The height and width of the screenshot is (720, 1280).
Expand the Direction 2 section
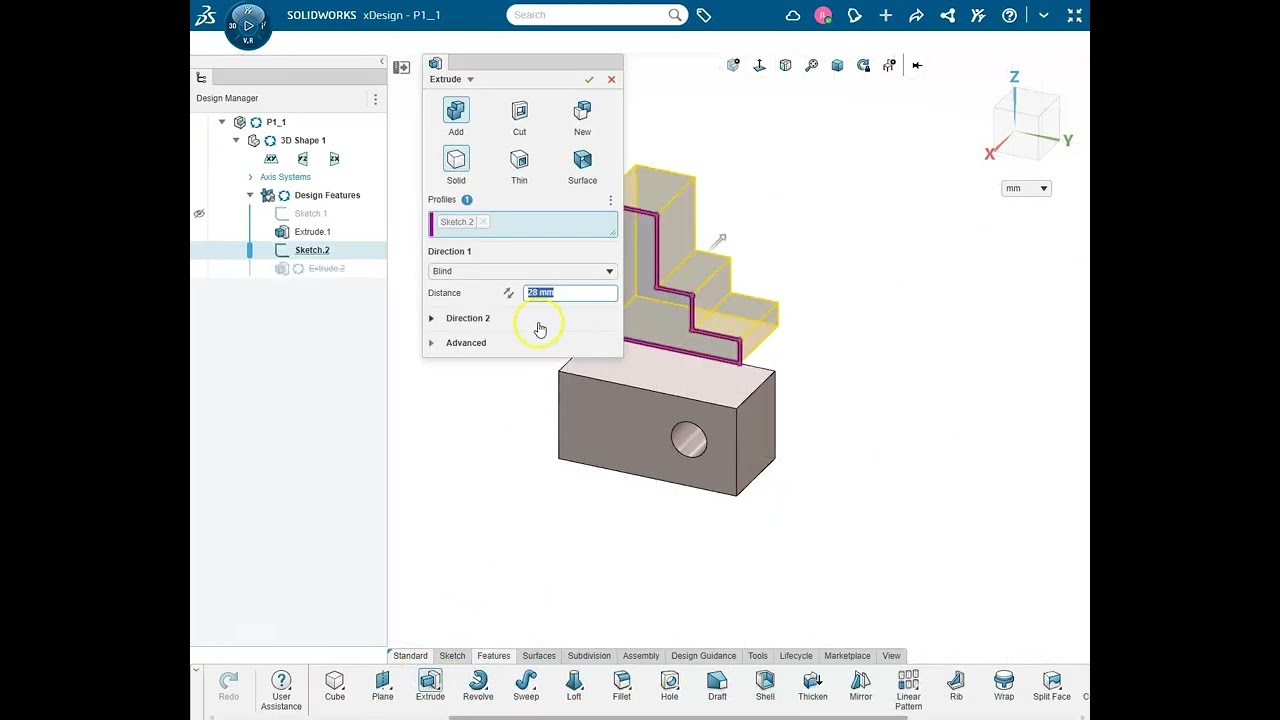point(431,318)
